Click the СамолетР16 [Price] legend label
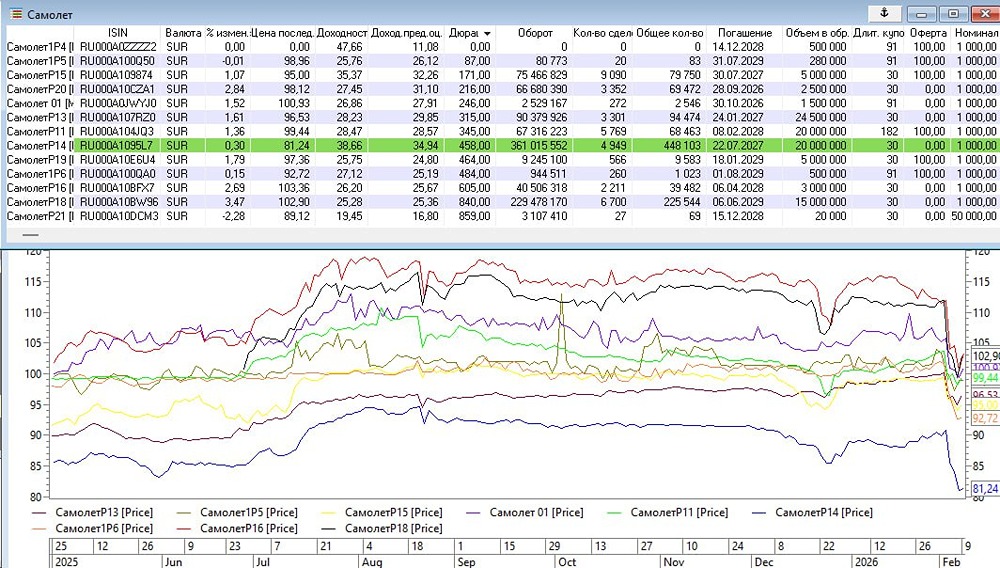The width and height of the screenshot is (1000, 568). click(x=249, y=528)
